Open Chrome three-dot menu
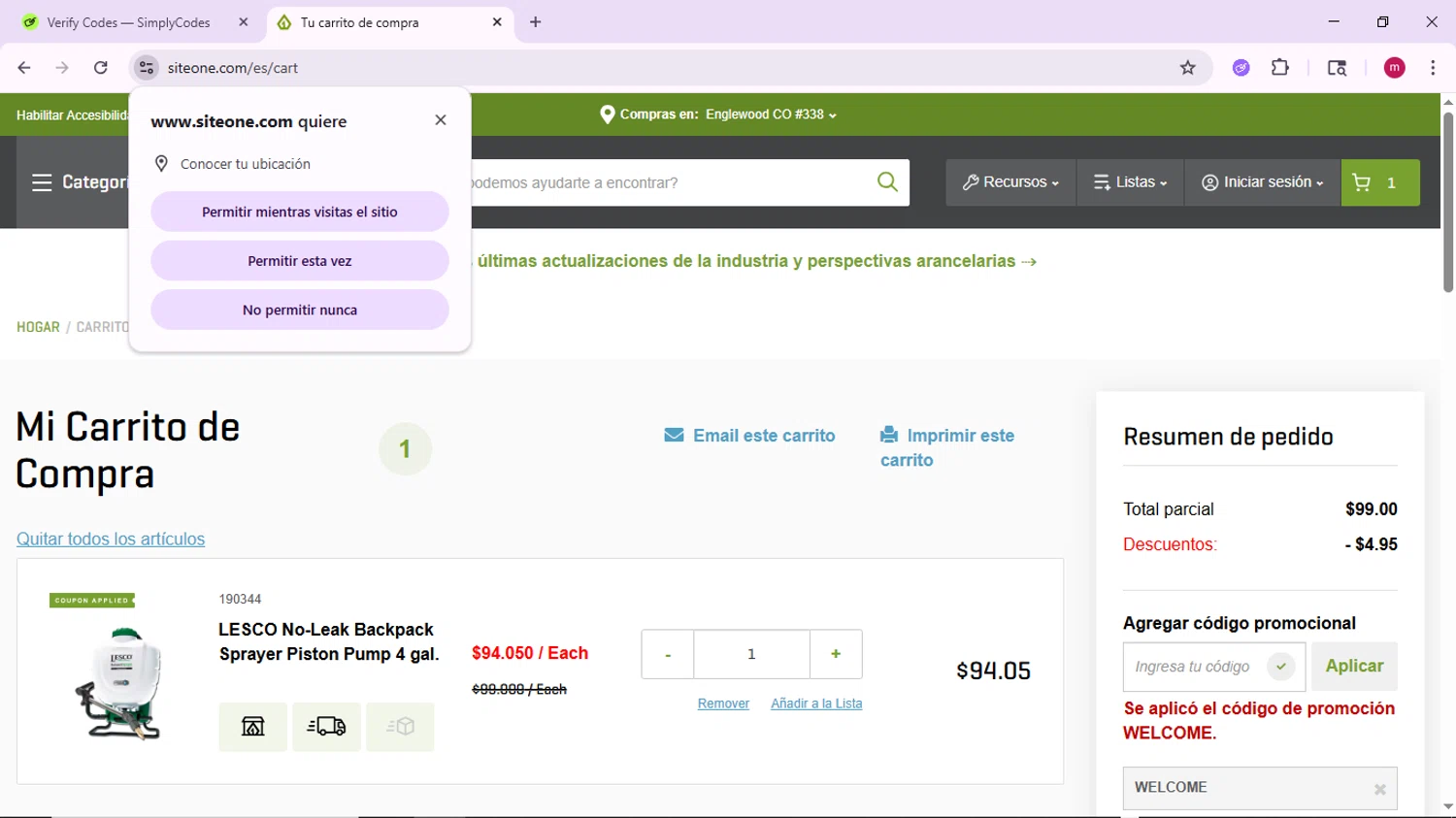Screen dimensions: 1456x818 click(1433, 68)
